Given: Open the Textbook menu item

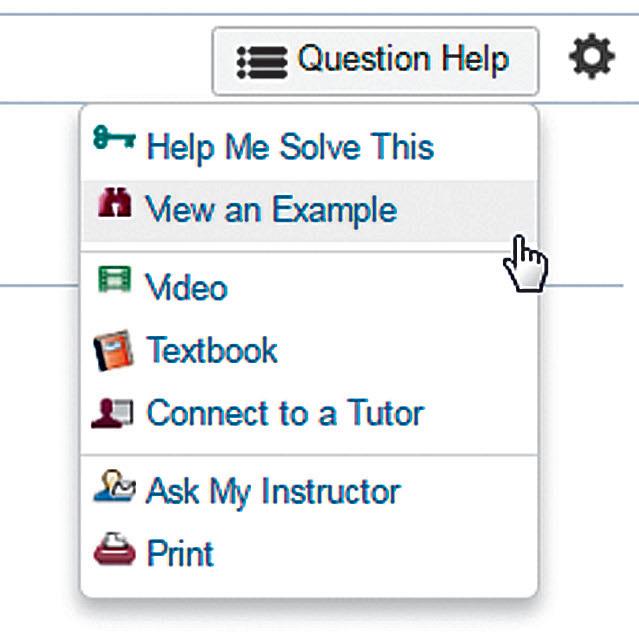Looking at the screenshot, I should coord(212,351).
